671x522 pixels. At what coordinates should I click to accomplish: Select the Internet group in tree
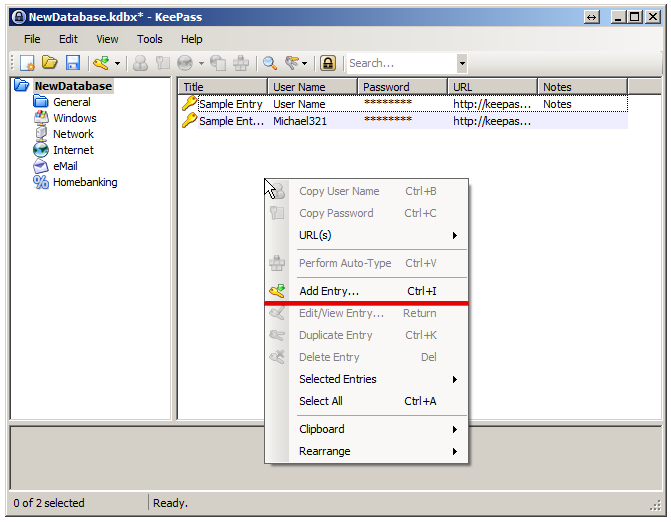tap(73, 150)
